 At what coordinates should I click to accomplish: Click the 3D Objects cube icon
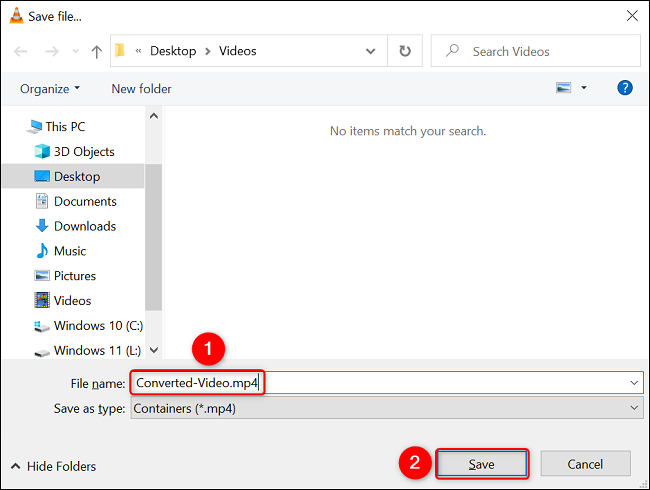(x=42, y=151)
